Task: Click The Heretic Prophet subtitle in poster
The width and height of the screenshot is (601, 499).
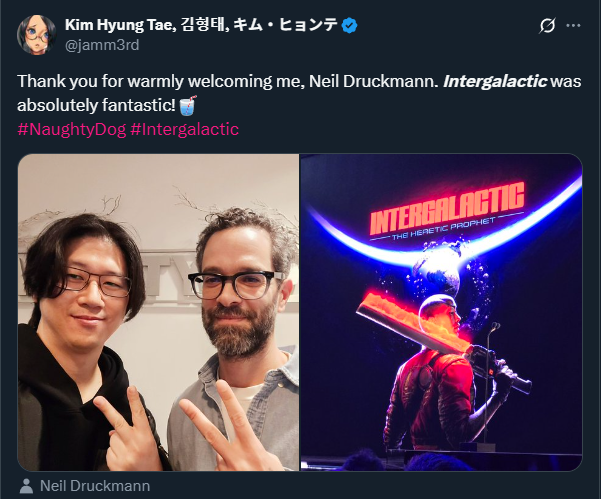Action: 443,229
